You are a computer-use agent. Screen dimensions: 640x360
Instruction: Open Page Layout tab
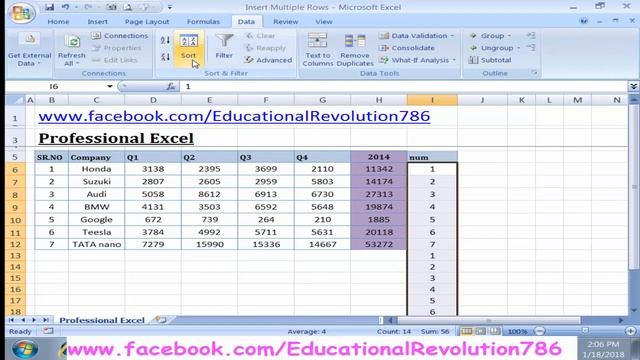point(147,22)
